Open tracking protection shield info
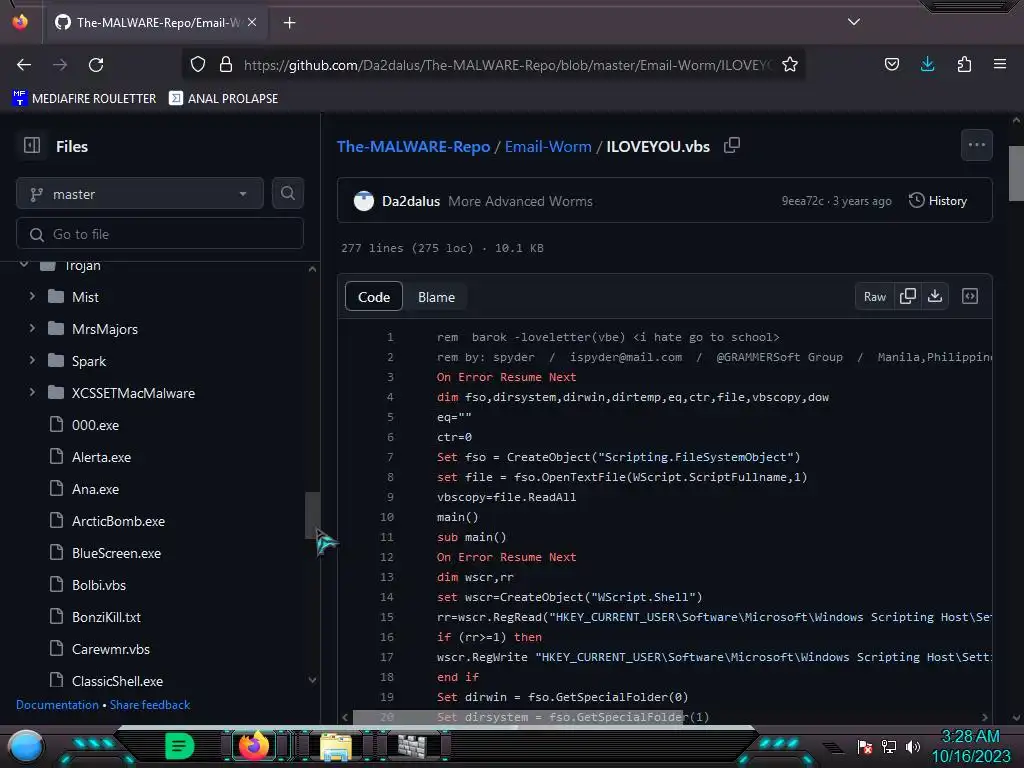 (x=198, y=65)
